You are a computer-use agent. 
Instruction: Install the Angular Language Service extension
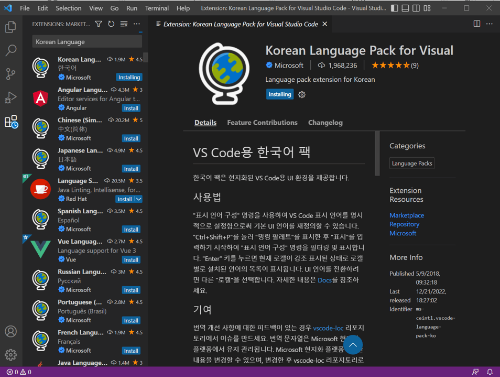[x=131, y=108]
